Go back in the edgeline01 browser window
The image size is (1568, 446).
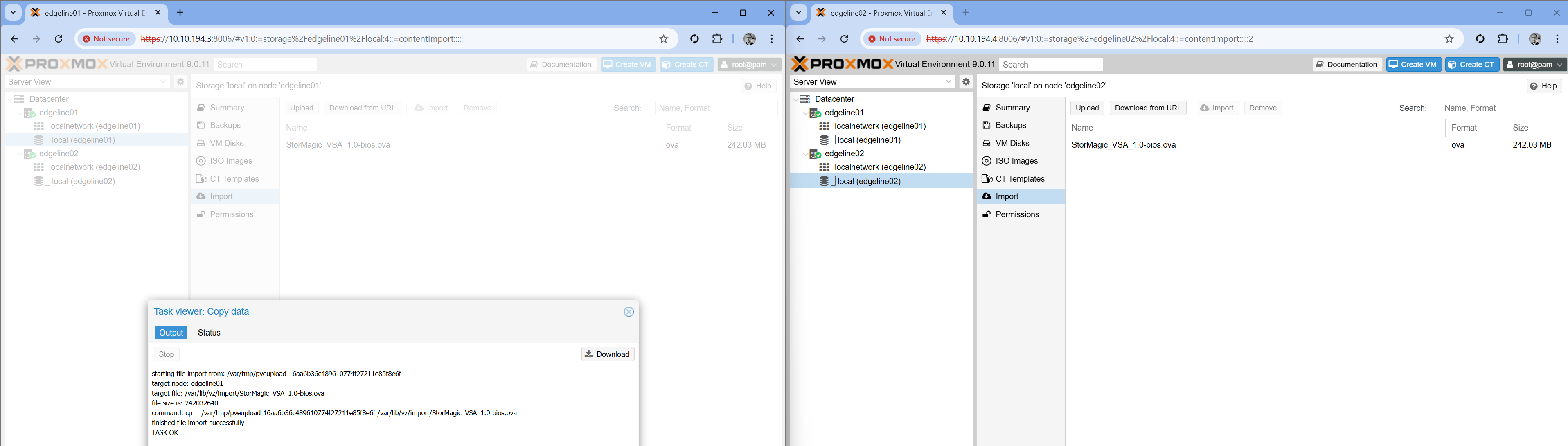15,39
